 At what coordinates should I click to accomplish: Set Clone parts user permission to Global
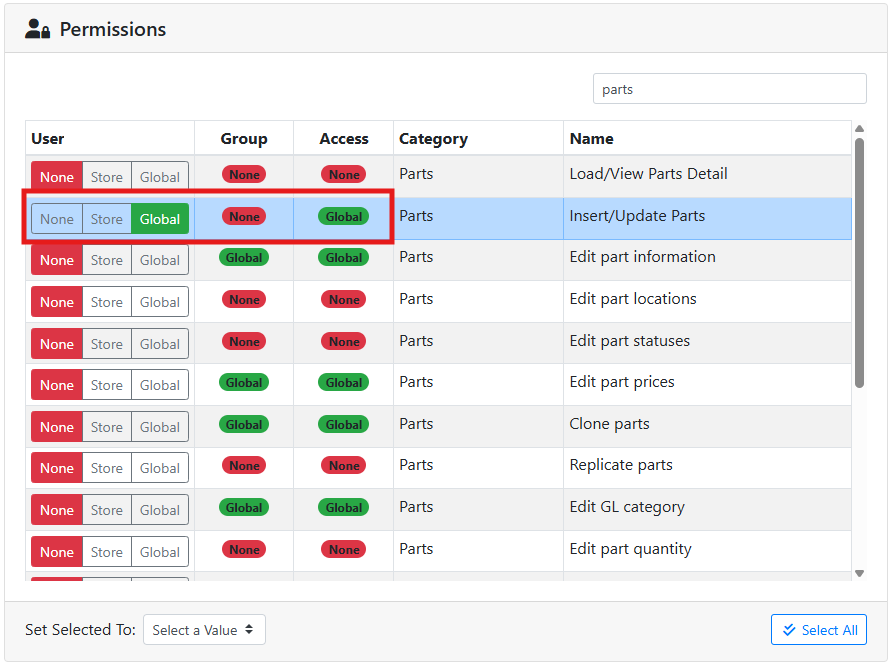[159, 427]
